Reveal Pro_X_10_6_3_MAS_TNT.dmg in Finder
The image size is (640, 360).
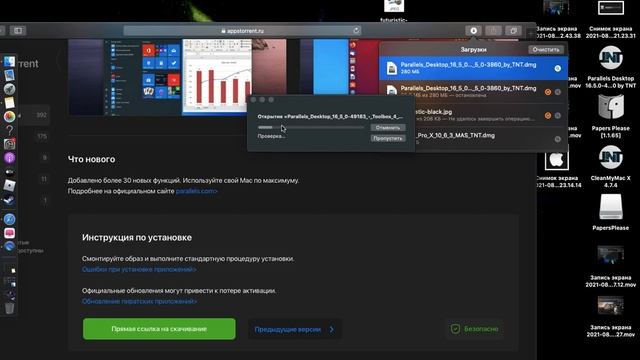coord(558,139)
